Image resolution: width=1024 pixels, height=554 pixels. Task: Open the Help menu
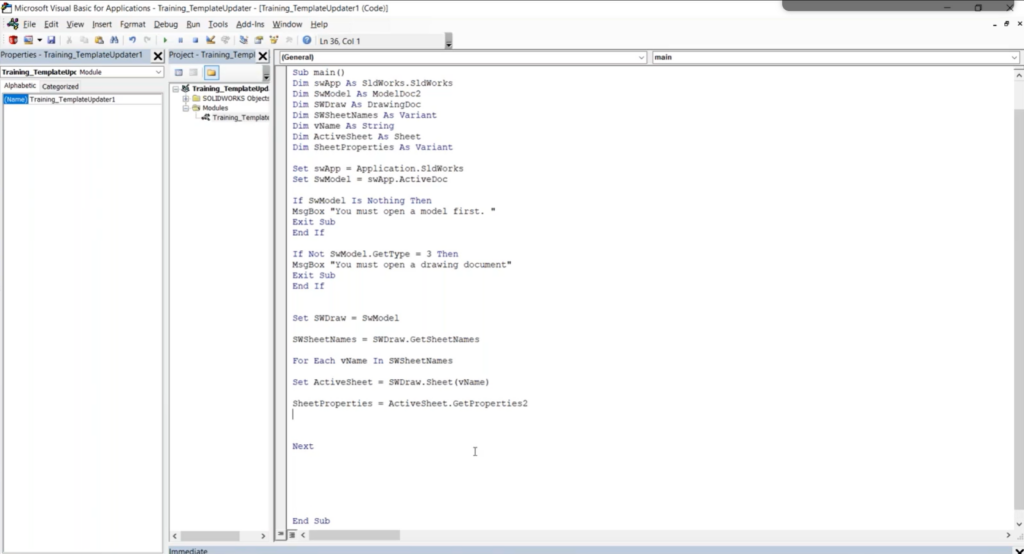click(x=319, y=24)
